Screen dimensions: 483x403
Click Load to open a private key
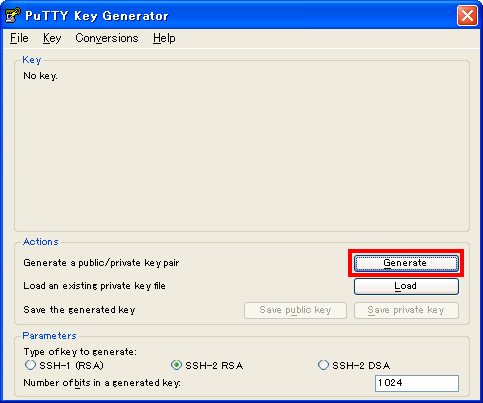(406, 286)
